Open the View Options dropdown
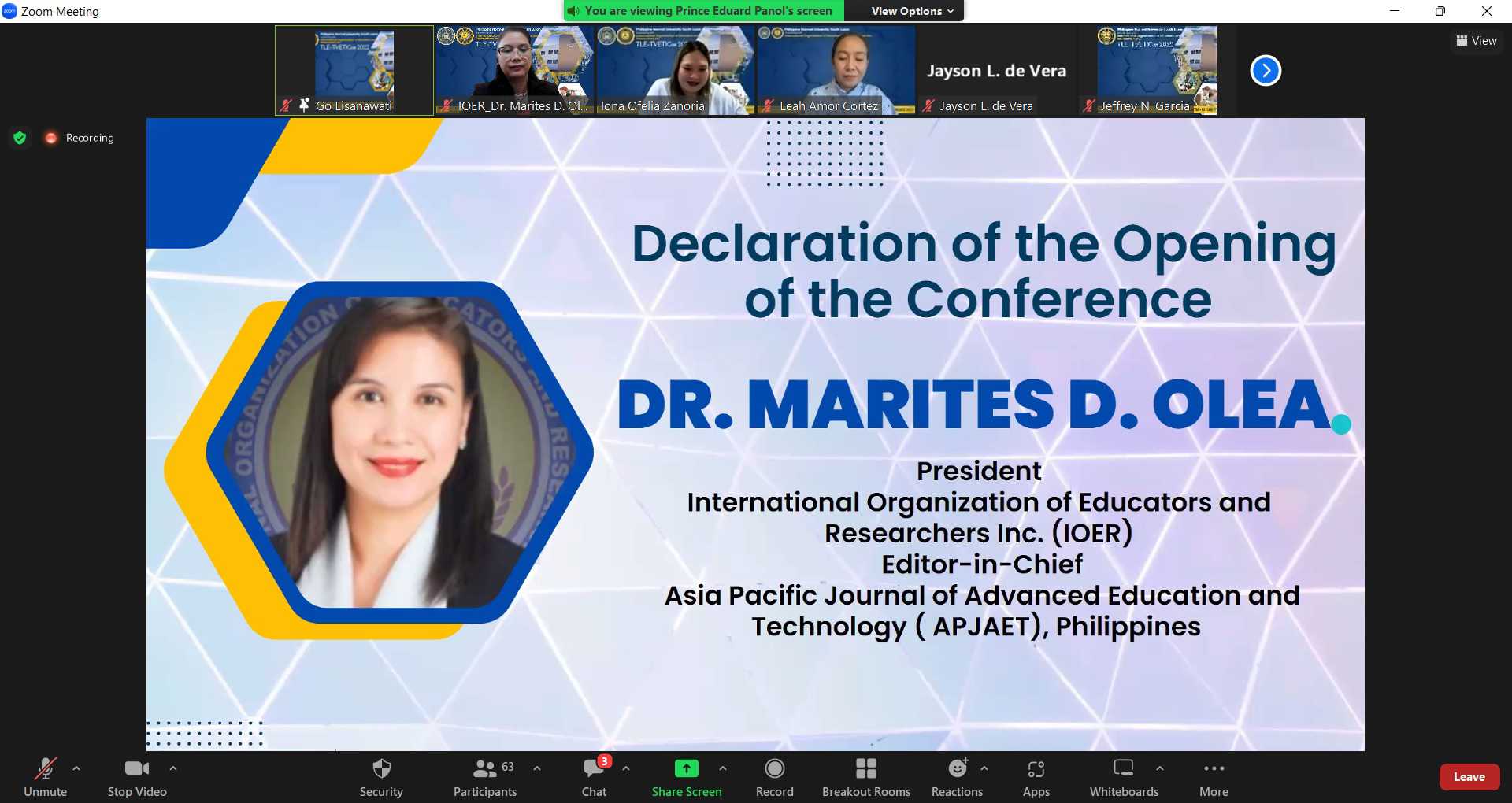This screenshot has height=803, width=1512. [x=904, y=10]
